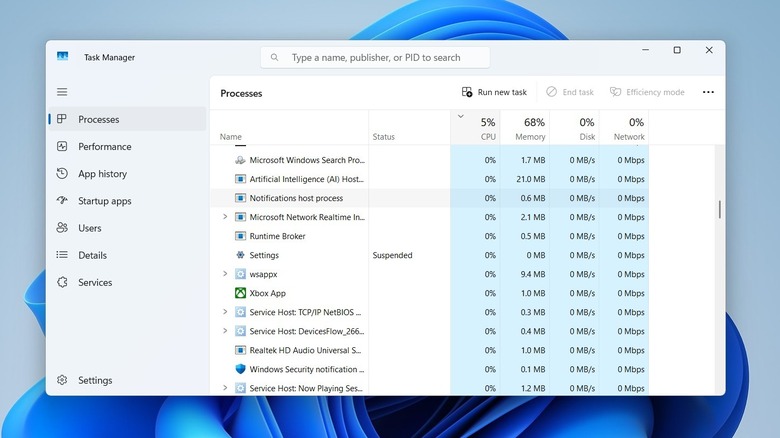The image size is (780, 438).
Task: Switch to the Performance tab
Action: pos(105,147)
